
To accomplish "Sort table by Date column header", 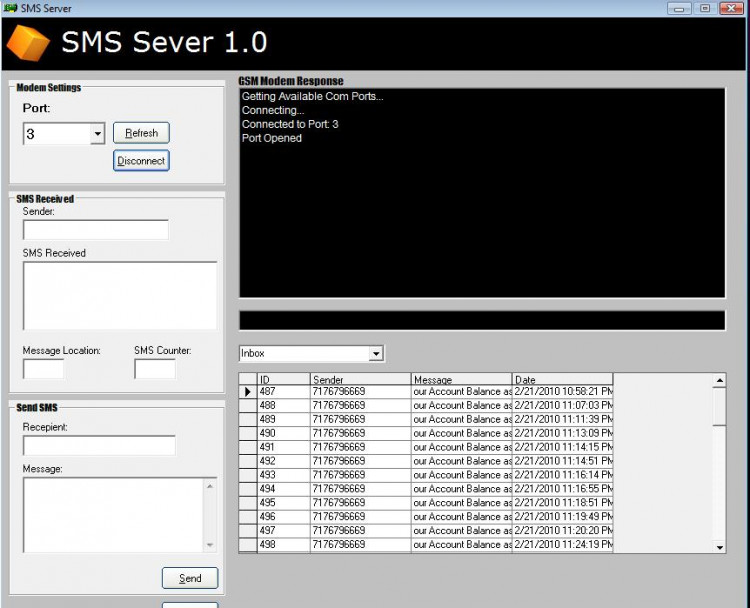I will click(x=562, y=380).
